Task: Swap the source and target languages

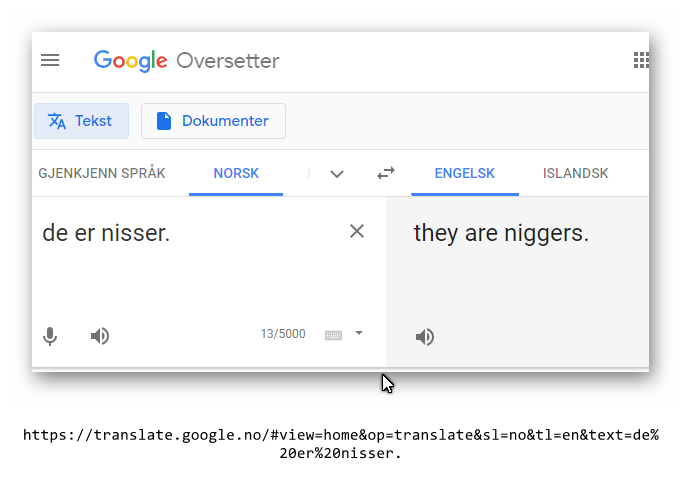Action: (x=386, y=173)
